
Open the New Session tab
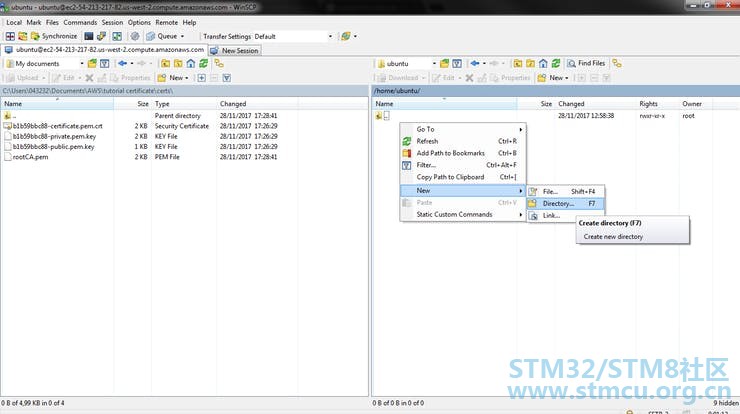click(x=235, y=51)
